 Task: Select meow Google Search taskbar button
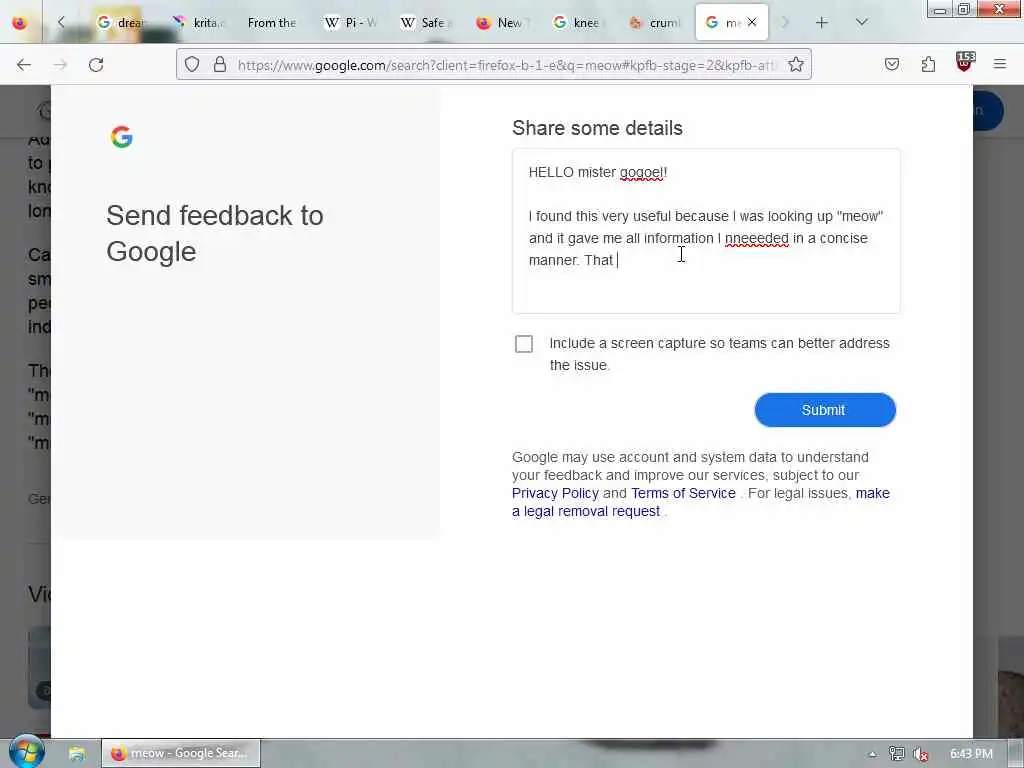click(x=181, y=753)
